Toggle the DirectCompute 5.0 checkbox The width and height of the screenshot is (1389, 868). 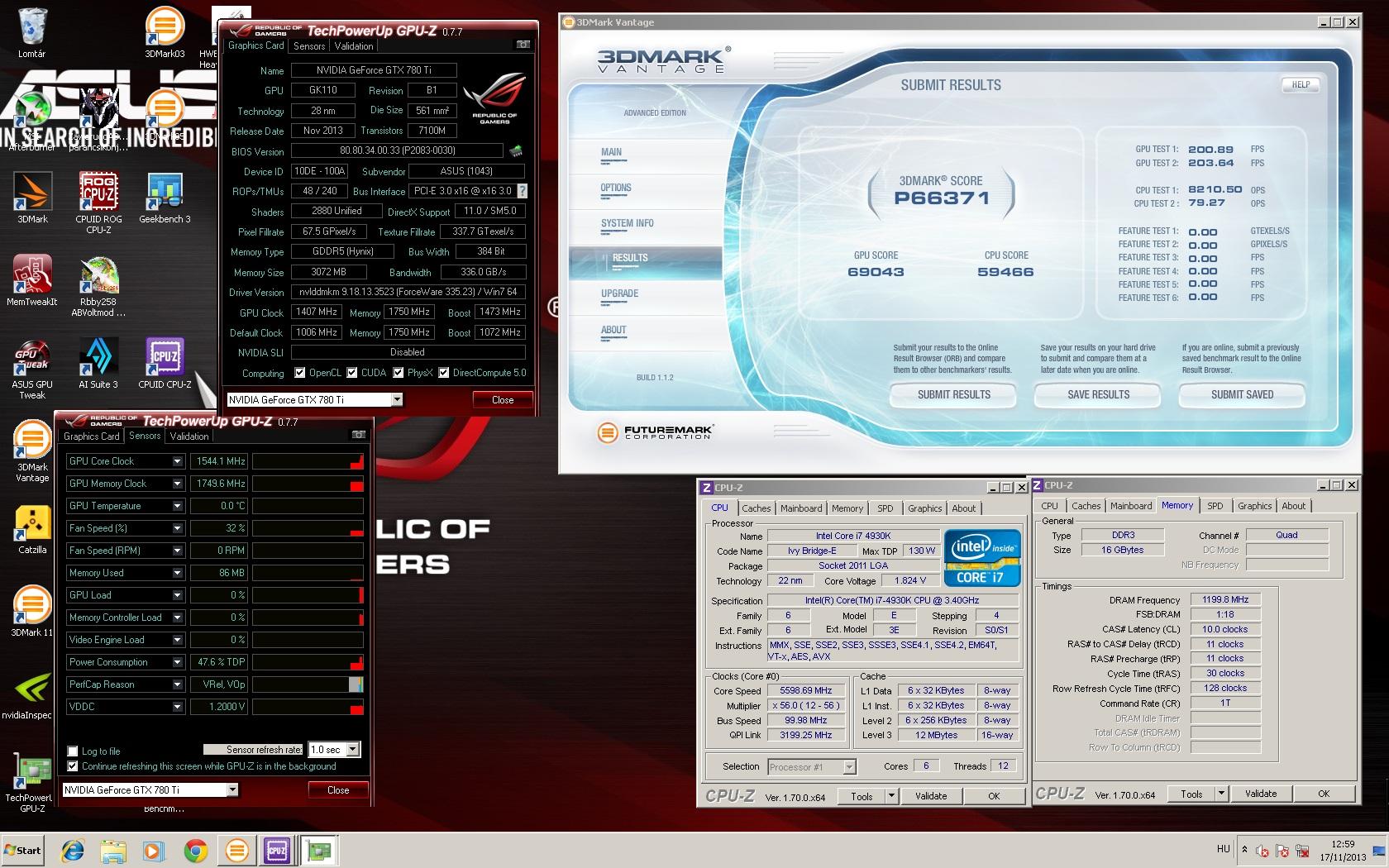444,373
